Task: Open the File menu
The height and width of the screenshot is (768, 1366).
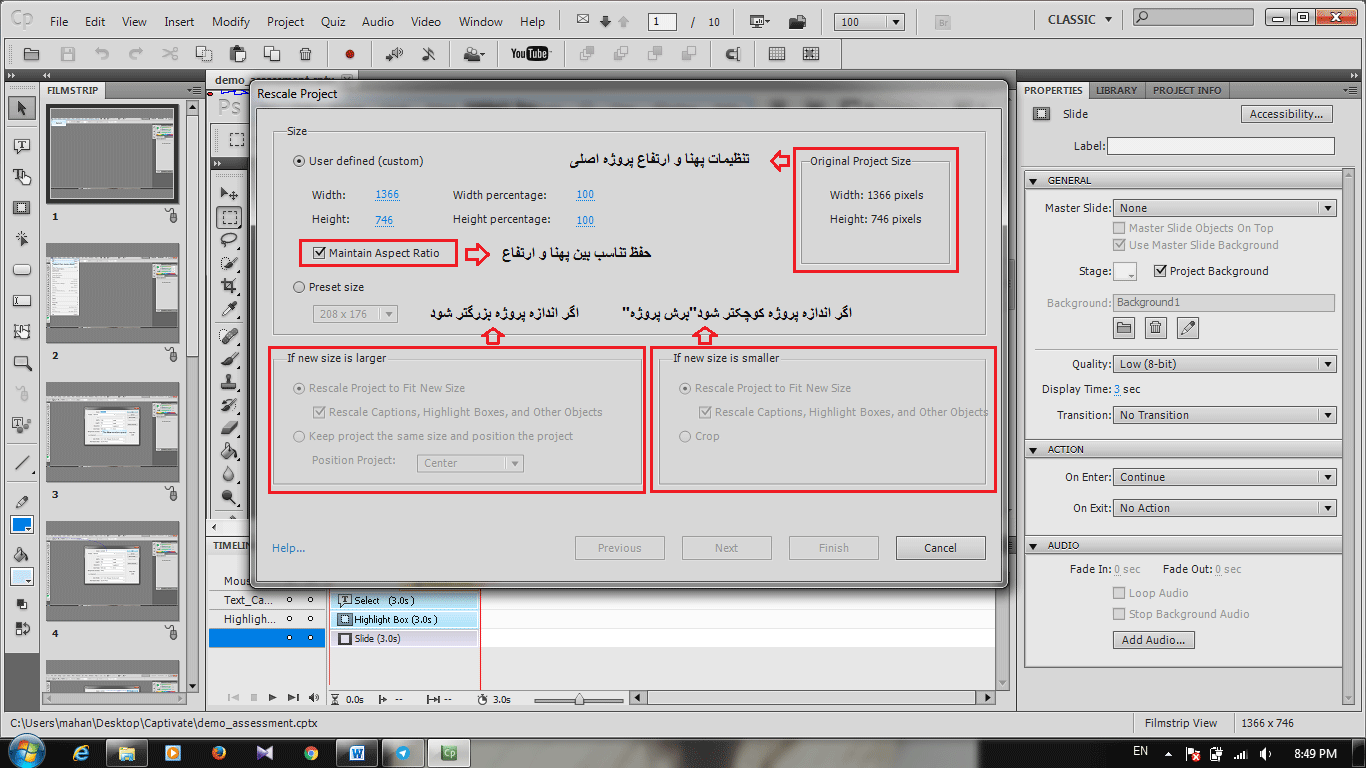Action: 59,21
